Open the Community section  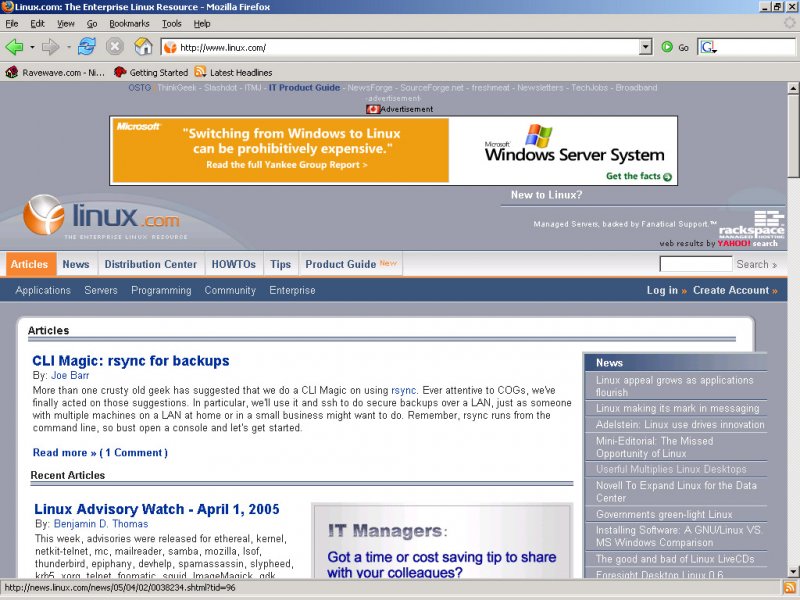230,290
